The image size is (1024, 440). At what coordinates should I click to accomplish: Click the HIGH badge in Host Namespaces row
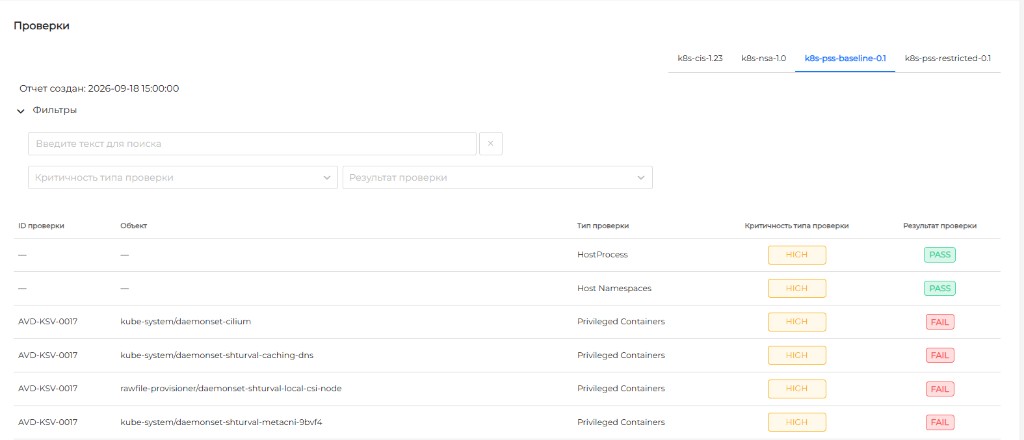797,289
